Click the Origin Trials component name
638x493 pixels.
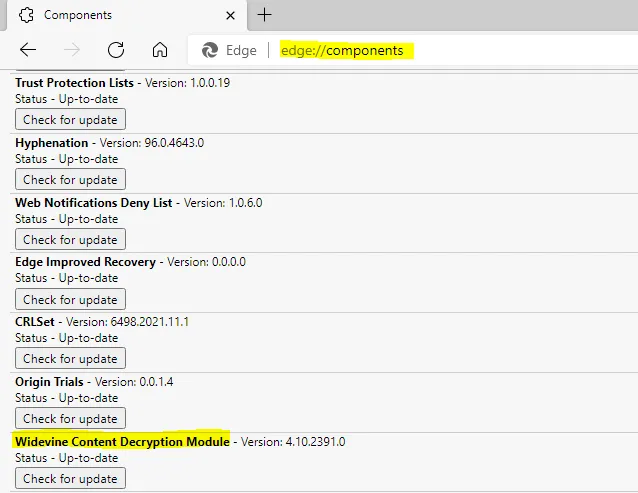point(49,382)
